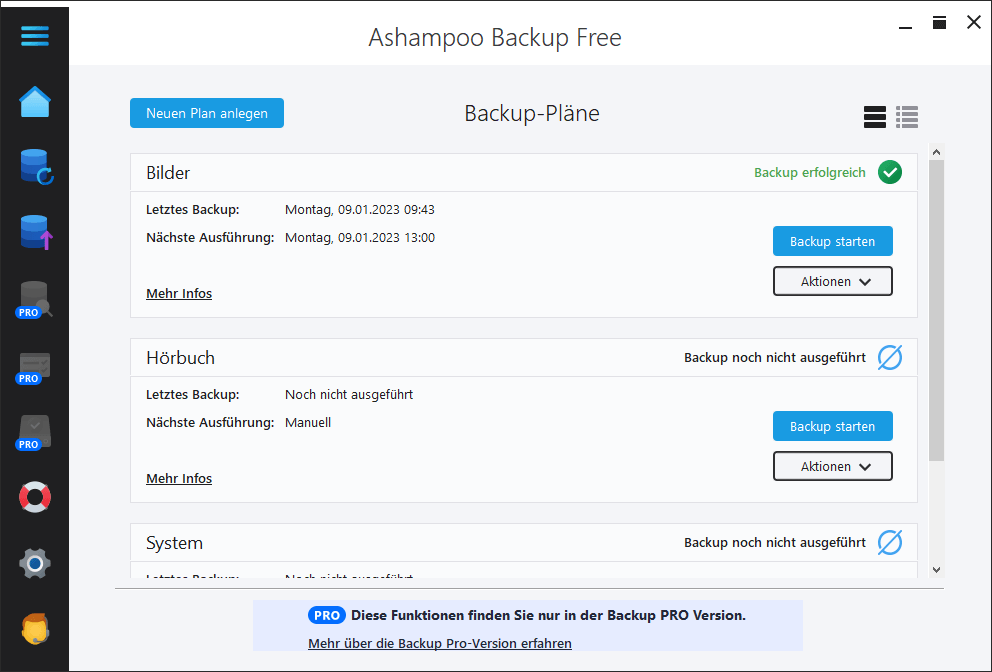Click the green Backup erfolgreich checkmark

889,172
